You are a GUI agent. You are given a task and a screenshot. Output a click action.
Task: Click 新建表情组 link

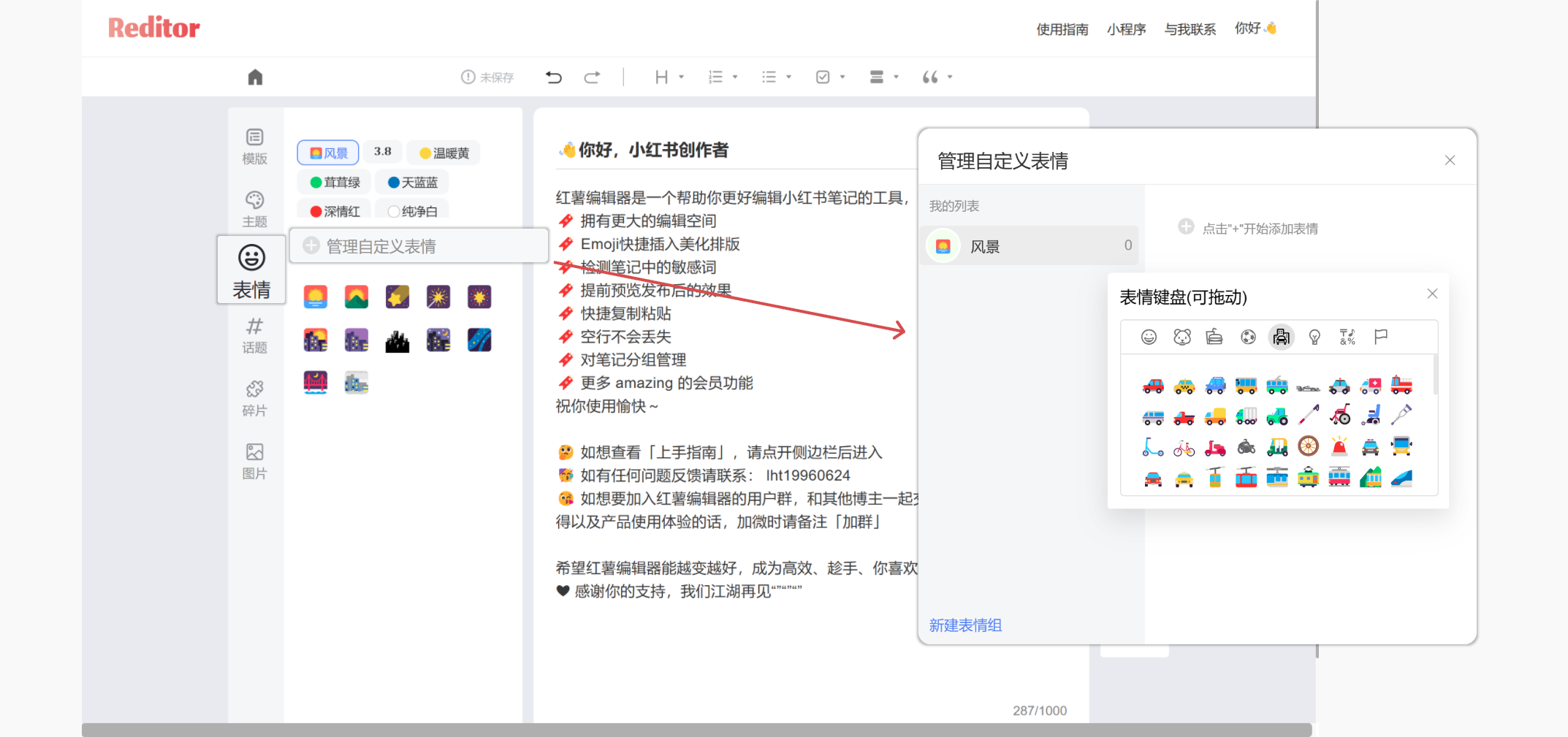[x=965, y=625]
